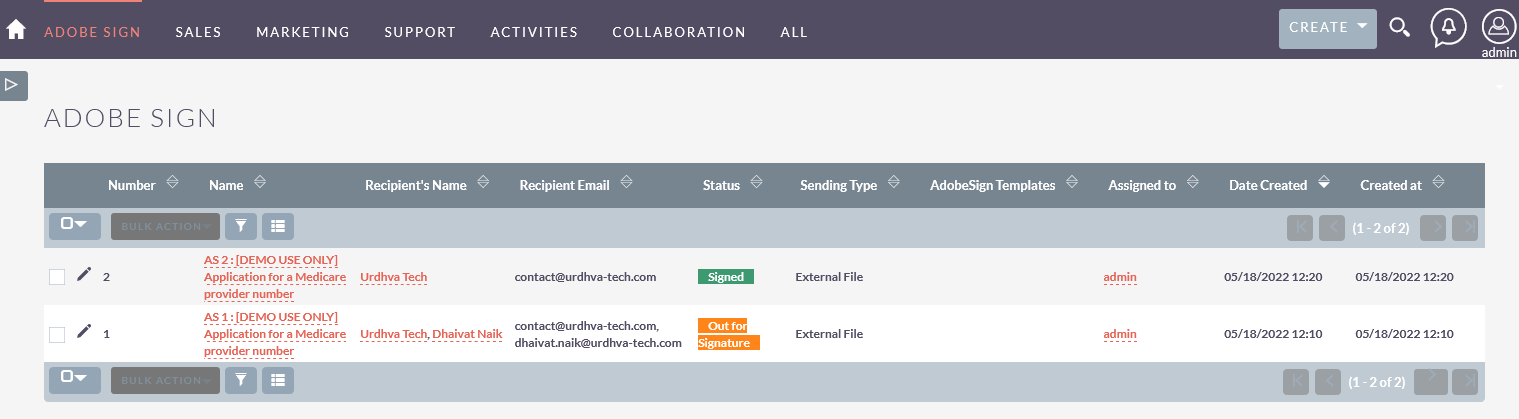The height and width of the screenshot is (419, 1519).
Task: Go to previous page in top pagination
Action: pyautogui.click(x=1332, y=227)
